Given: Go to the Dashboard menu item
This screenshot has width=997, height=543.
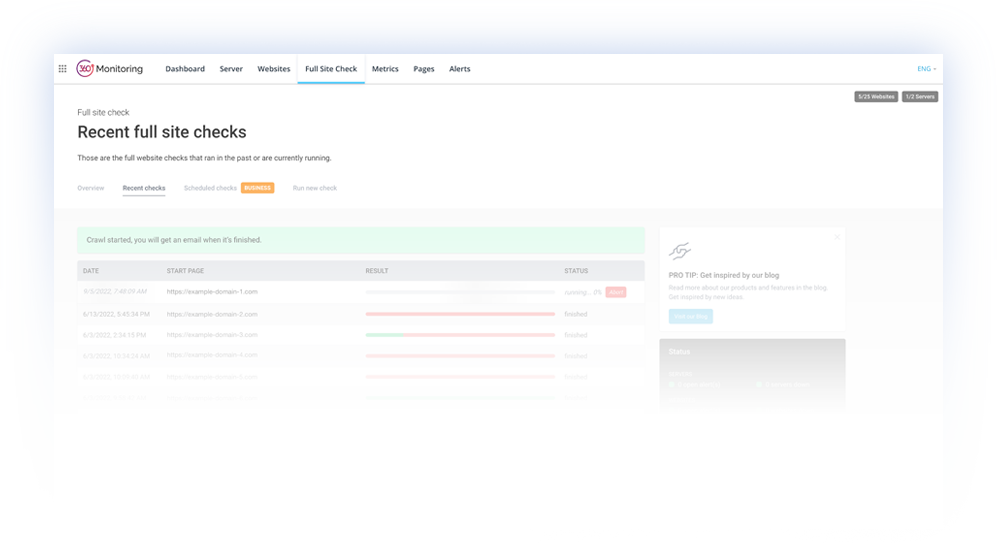Looking at the screenshot, I should tap(185, 69).
